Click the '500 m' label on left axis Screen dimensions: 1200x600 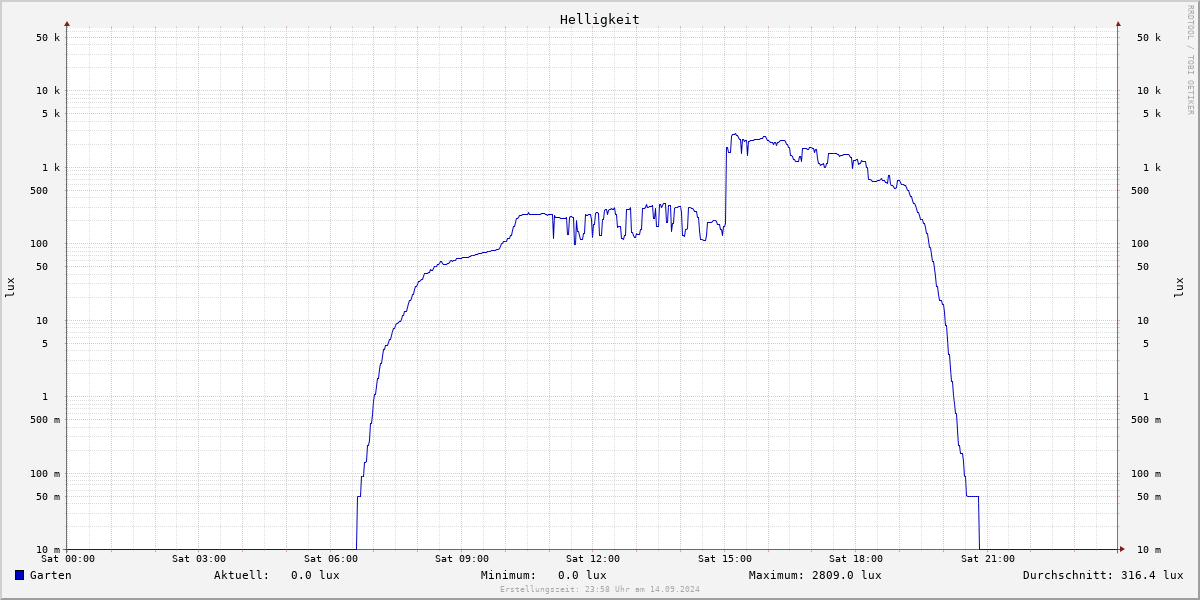(x=45, y=420)
